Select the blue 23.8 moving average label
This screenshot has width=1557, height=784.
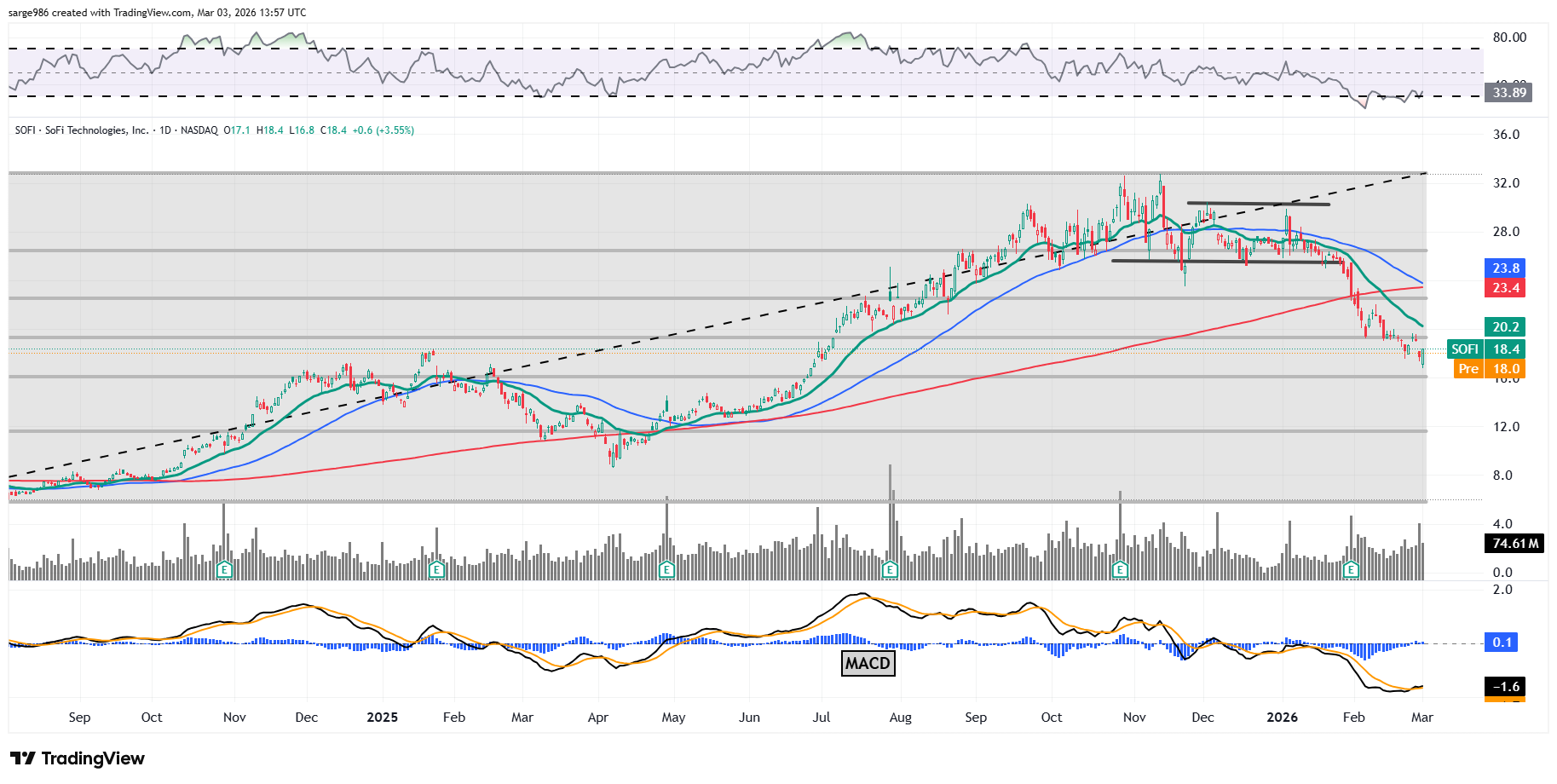click(x=1505, y=268)
